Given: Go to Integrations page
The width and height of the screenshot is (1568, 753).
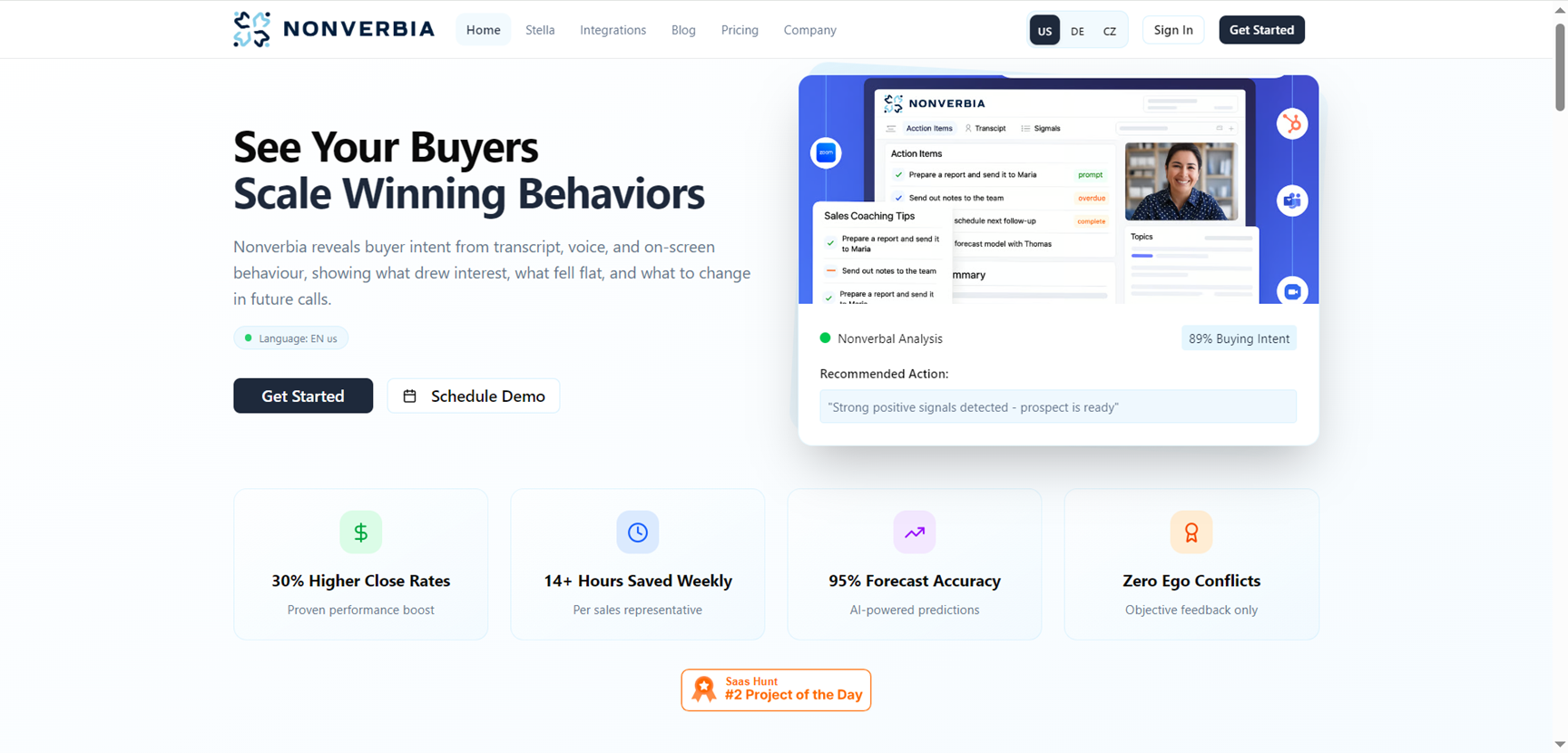Looking at the screenshot, I should point(613,30).
